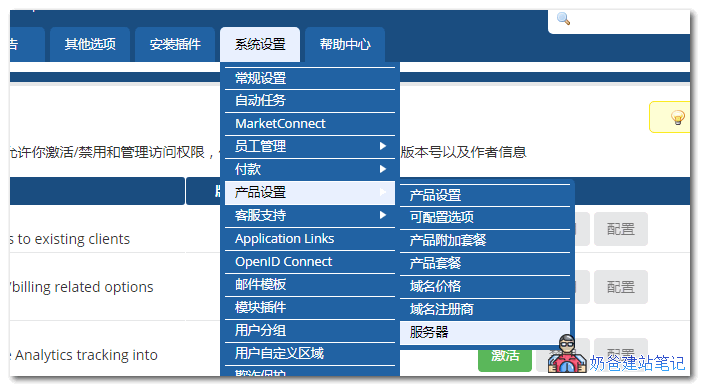This screenshot has height=387, width=701.
Task: Select 域名注册商 submenu item
Action: coord(485,309)
